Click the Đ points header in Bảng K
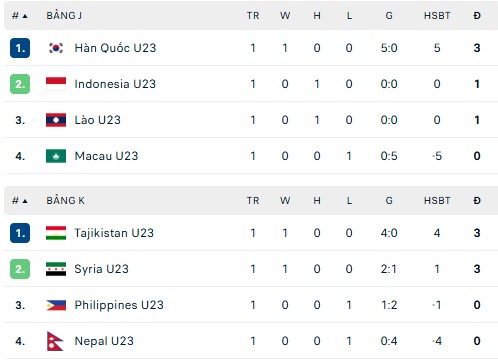 477,201
